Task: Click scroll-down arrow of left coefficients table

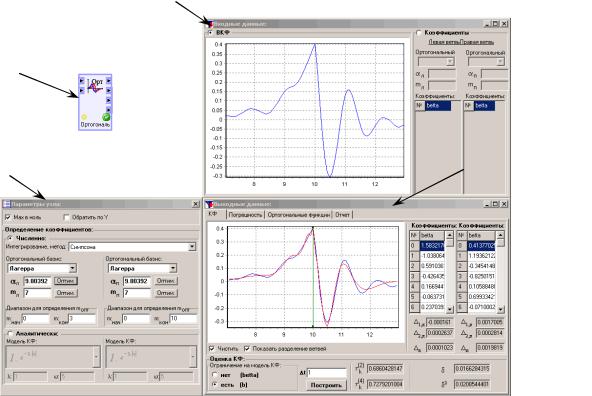Action: pos(450,310)
